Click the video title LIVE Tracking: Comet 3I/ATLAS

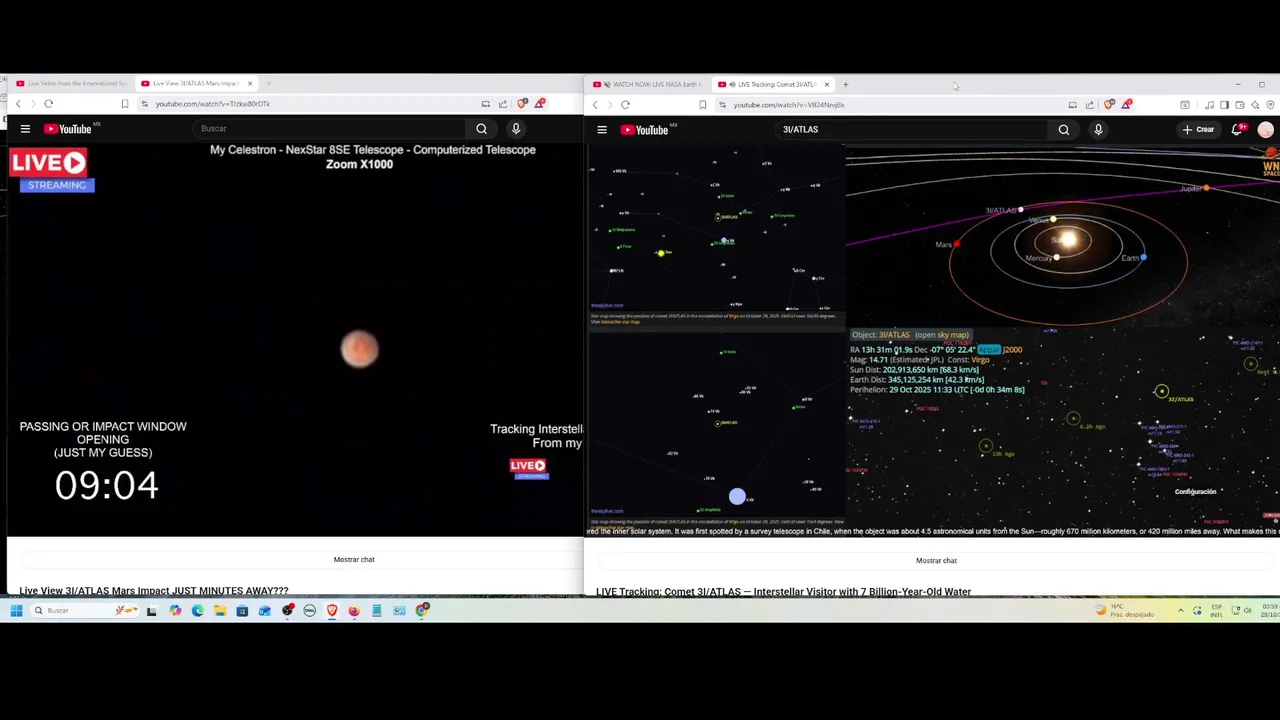coord(783,591)
